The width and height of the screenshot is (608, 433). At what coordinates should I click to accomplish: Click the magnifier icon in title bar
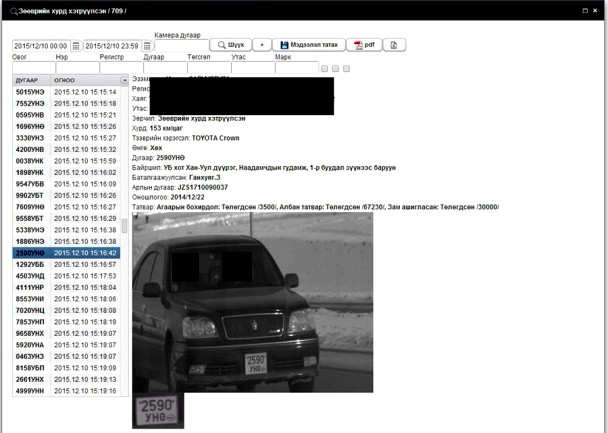coord(14,11)
